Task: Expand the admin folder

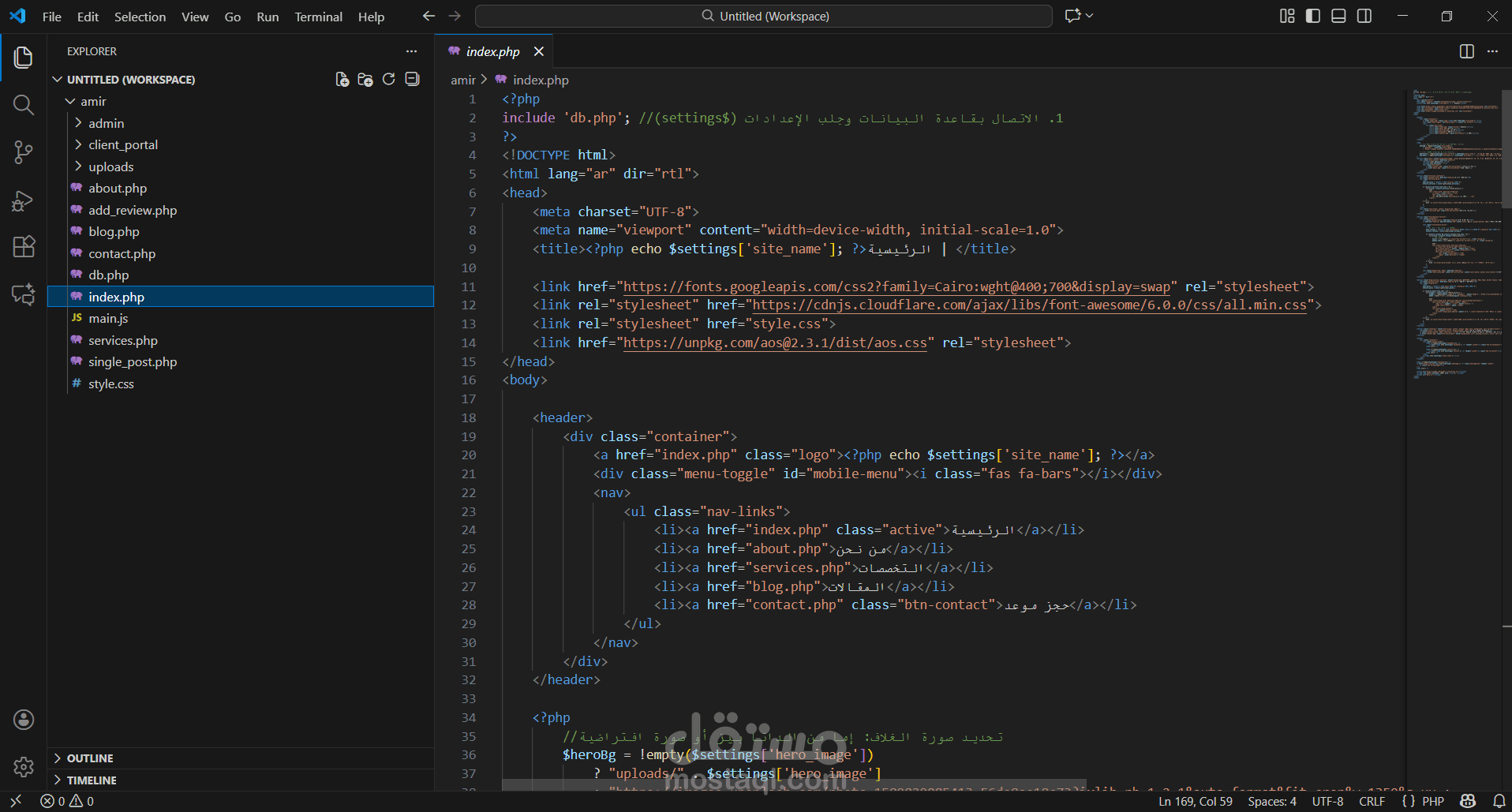Action: (106, 123)
